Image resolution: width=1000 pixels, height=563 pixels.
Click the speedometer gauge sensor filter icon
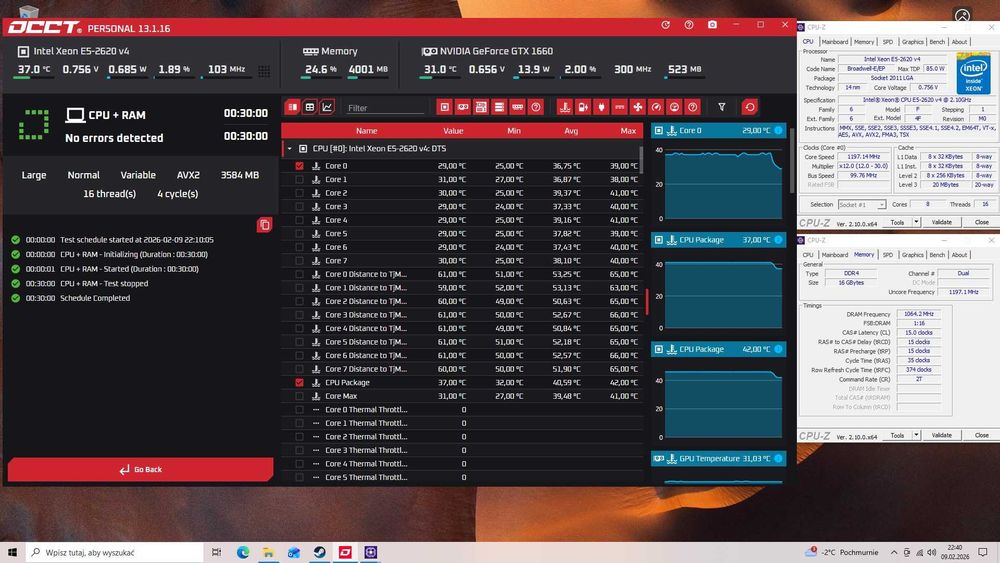coord(656,107)
